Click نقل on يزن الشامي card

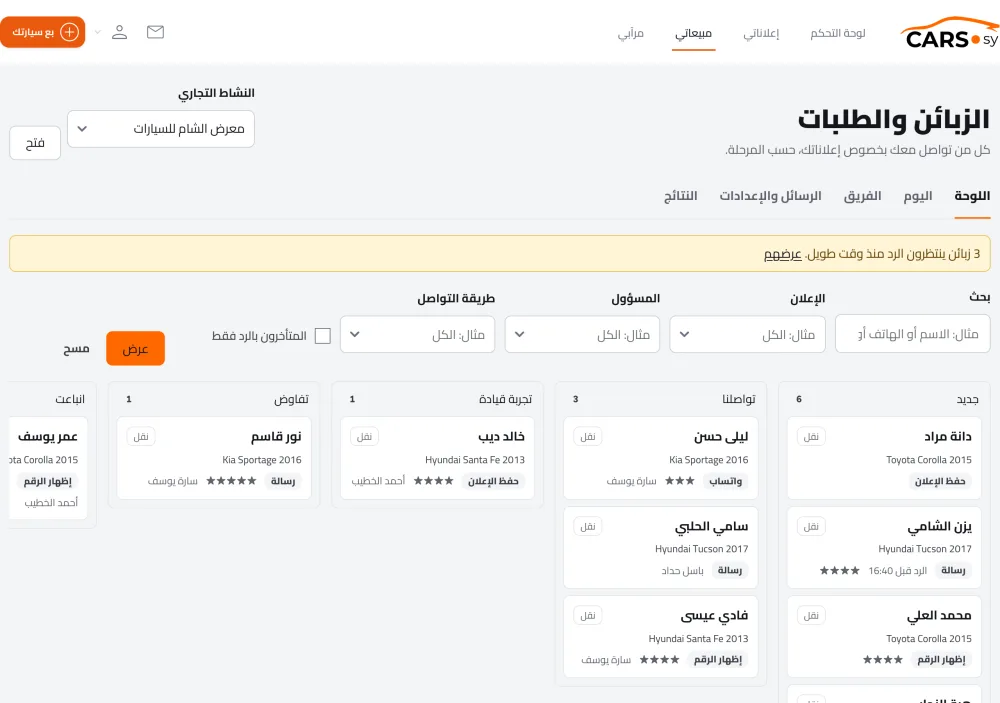point(811,526)
